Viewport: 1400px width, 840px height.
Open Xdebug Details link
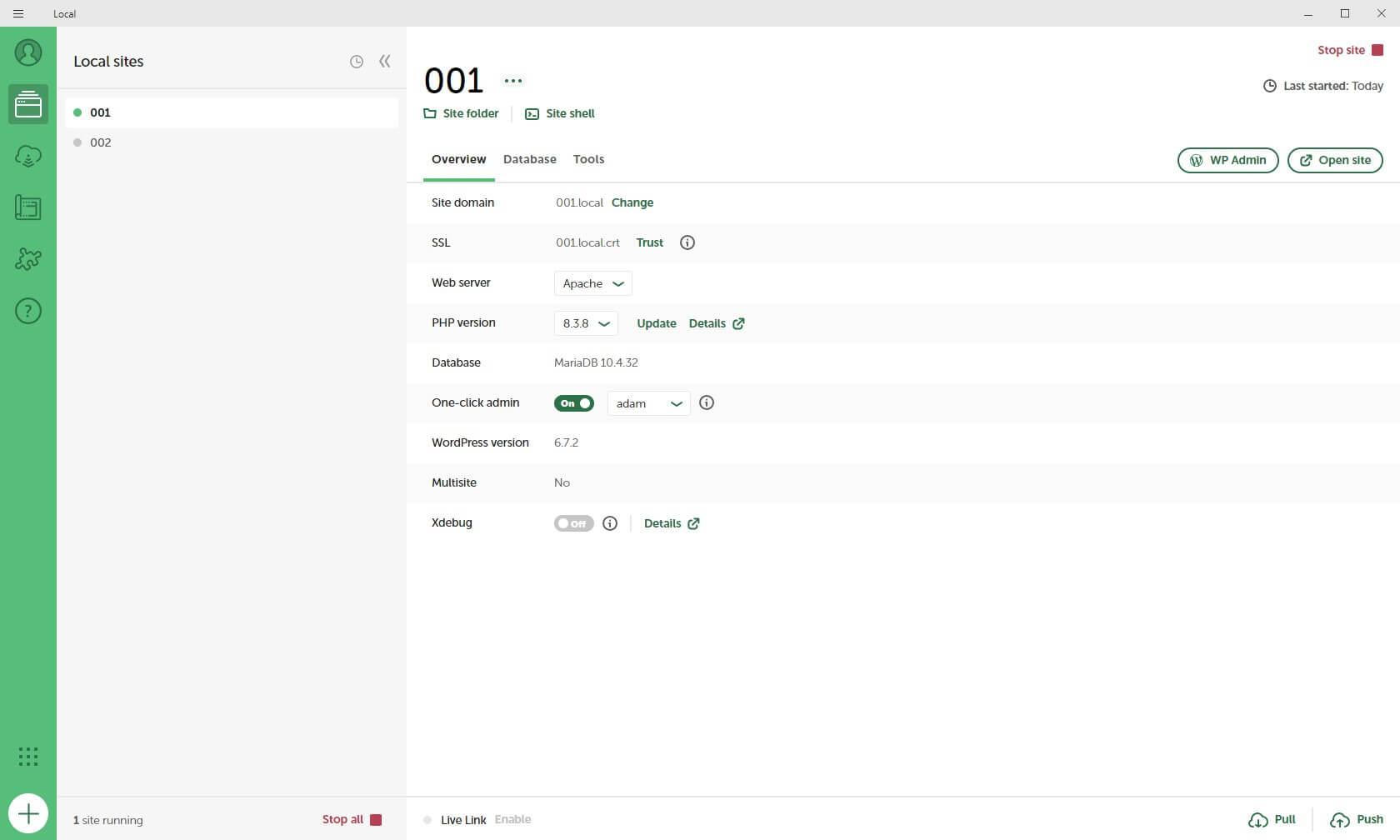coord(672,523)
